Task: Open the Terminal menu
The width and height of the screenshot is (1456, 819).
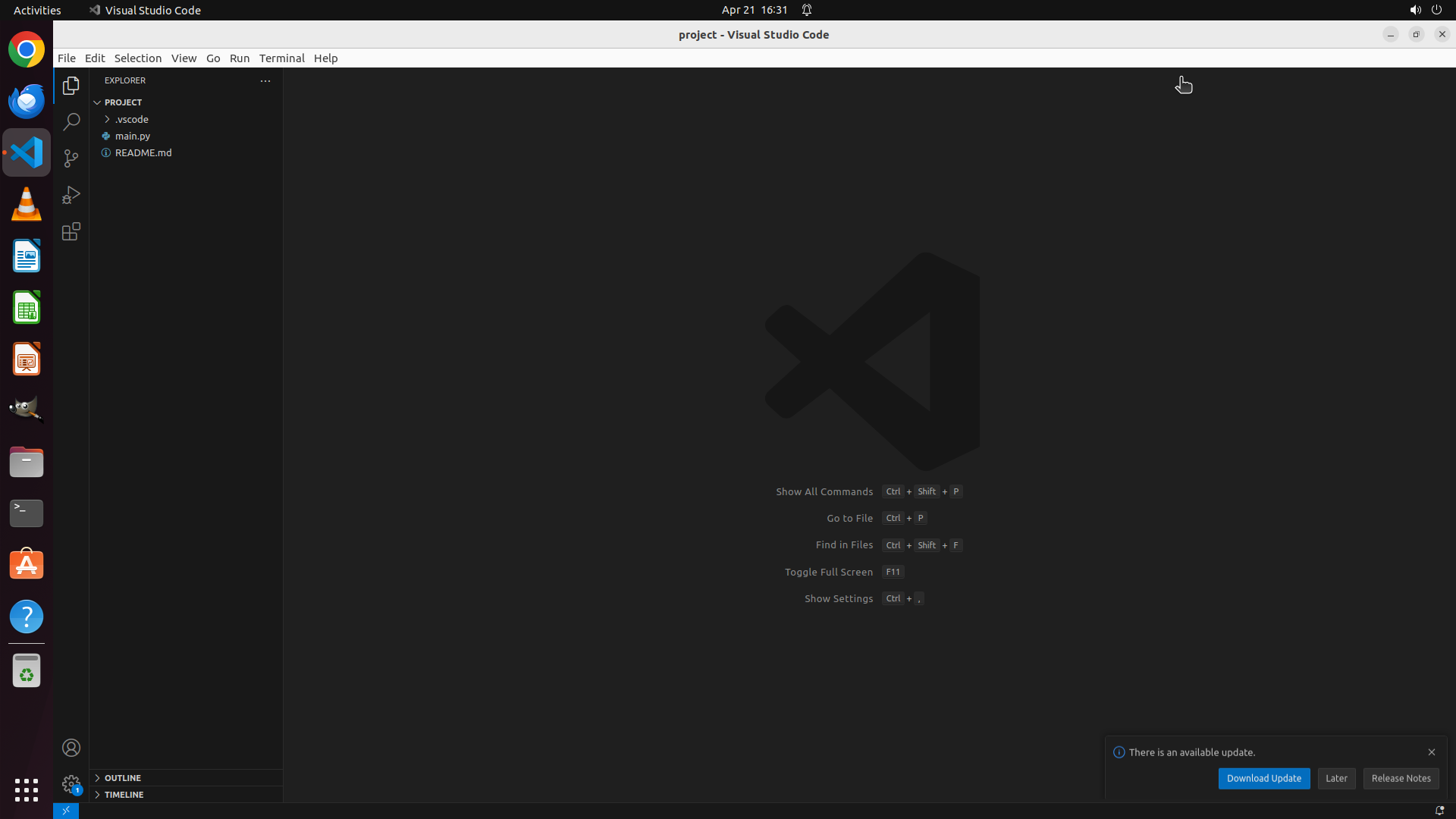Action: pyautogui.click(x=281, y=58)
